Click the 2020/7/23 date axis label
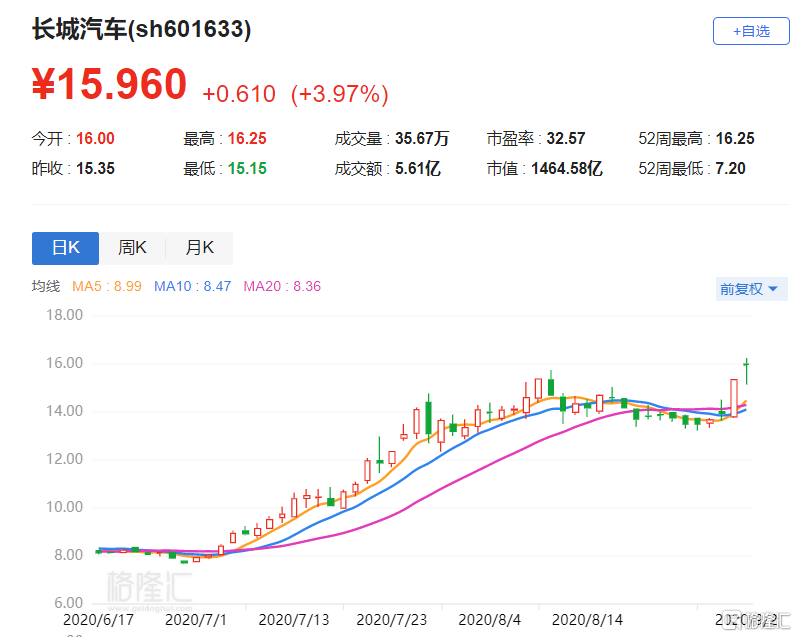The image size is (797, 637). pos(391,620)
